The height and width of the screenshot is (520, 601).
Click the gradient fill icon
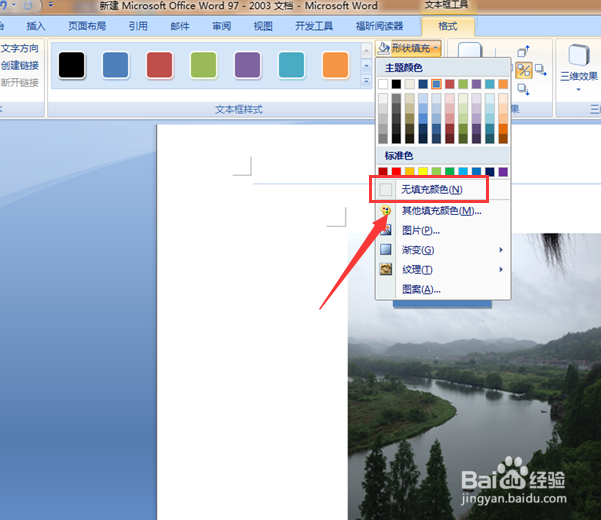[386, 250]
